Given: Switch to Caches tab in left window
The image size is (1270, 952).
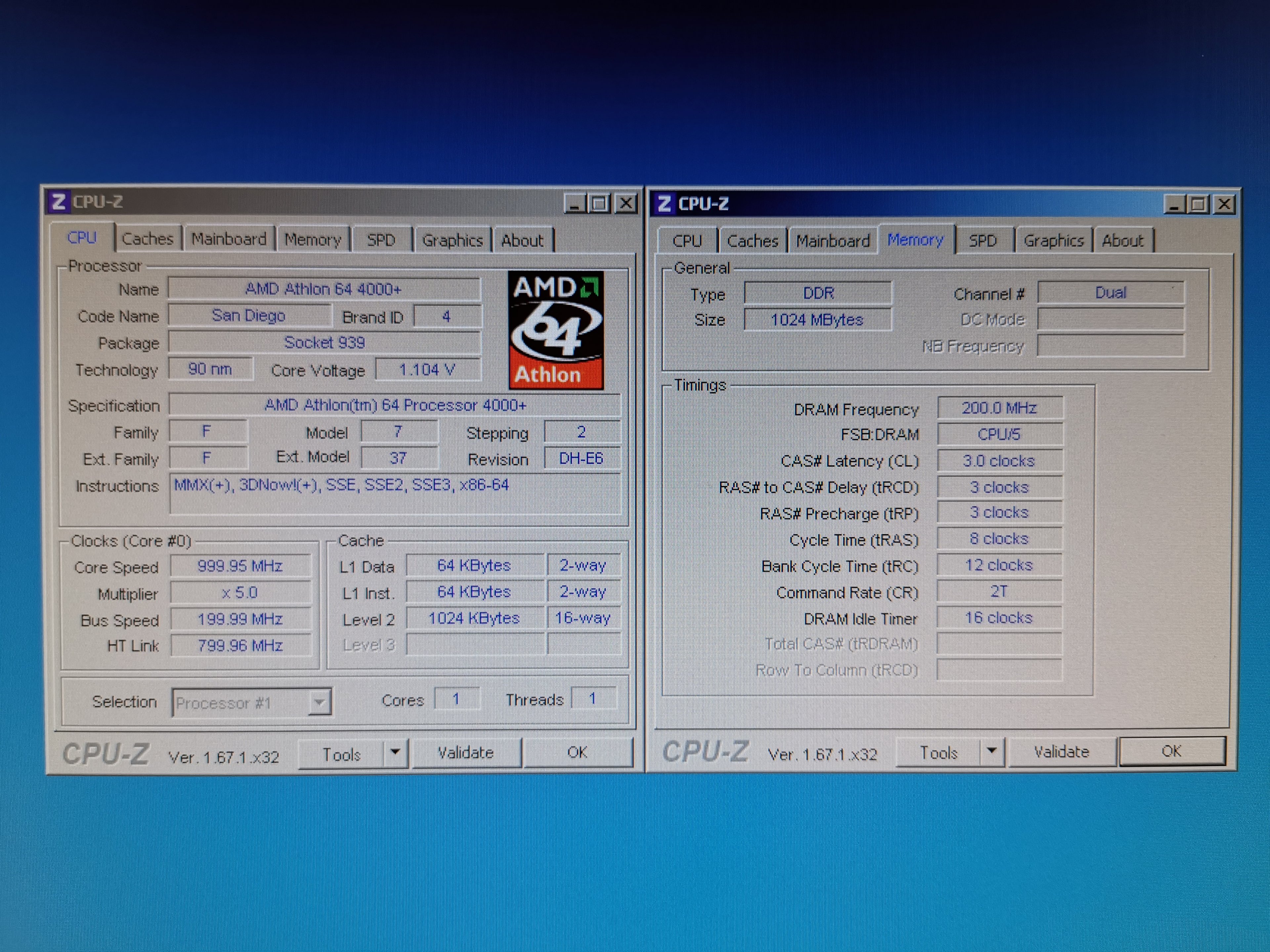Looking at the screenshot, I should pyautogui.click(x=148, y=239).
